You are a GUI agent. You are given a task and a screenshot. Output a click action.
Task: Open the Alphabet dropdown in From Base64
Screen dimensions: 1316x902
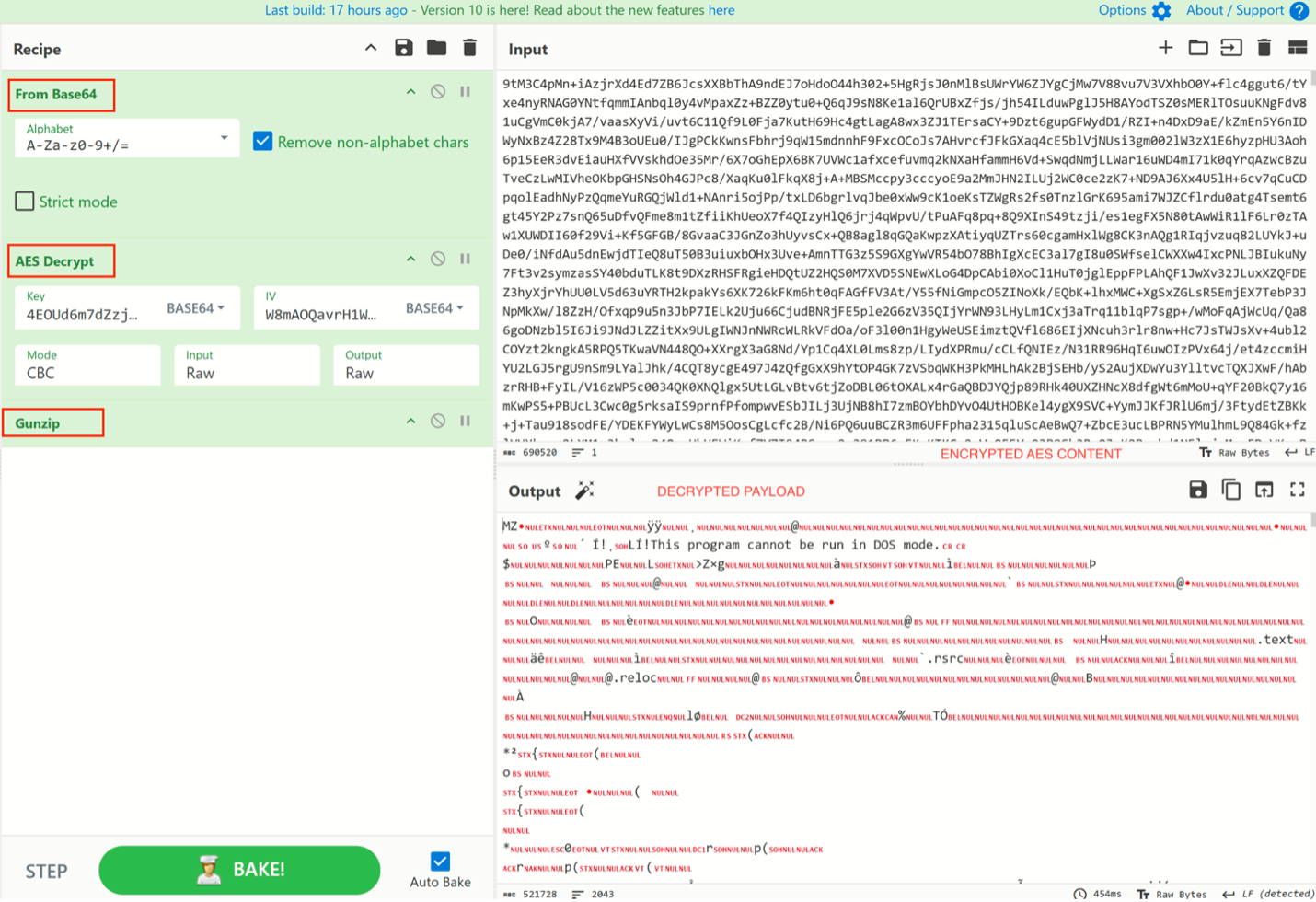coord(222,138)
